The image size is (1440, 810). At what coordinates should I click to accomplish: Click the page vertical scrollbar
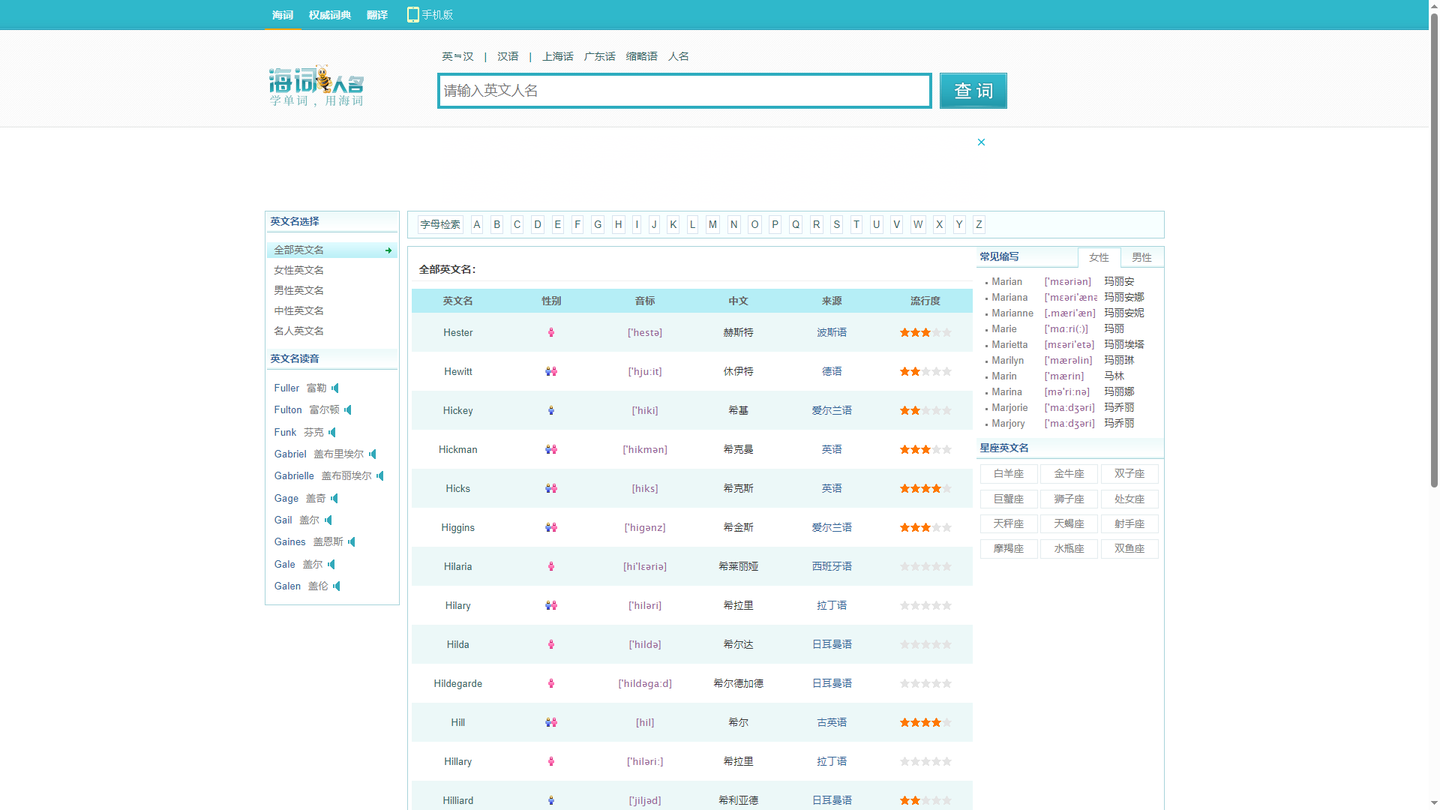point(1434,250)
